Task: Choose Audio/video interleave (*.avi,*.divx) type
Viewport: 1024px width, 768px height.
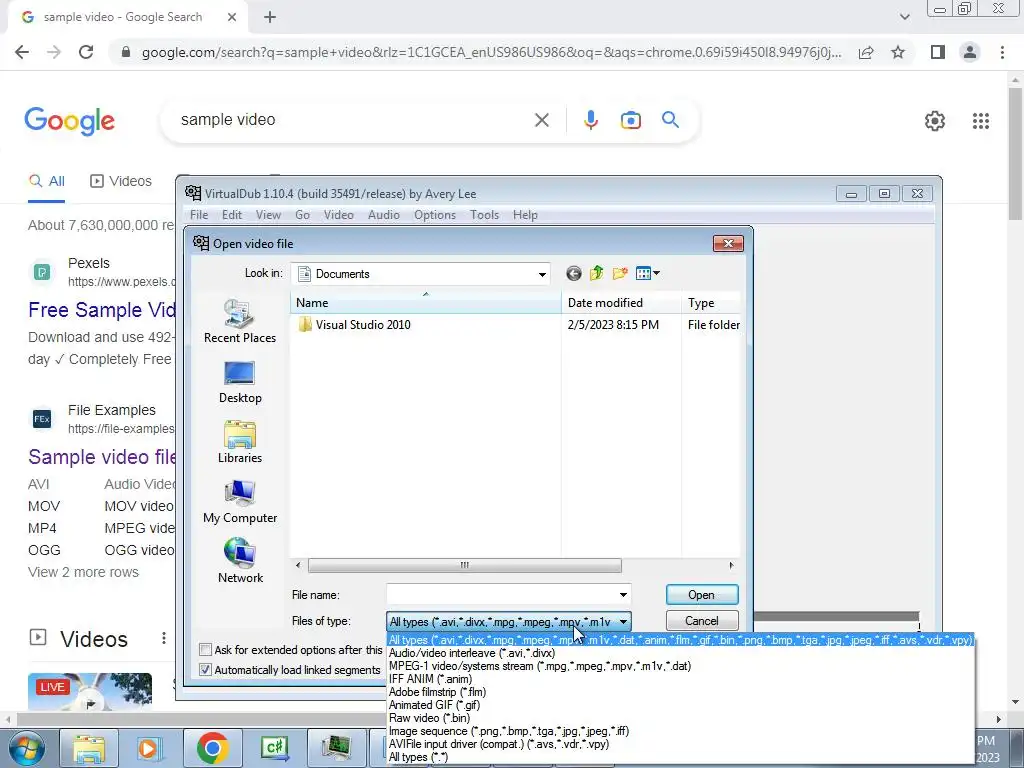Action: [x=472, y=653]
